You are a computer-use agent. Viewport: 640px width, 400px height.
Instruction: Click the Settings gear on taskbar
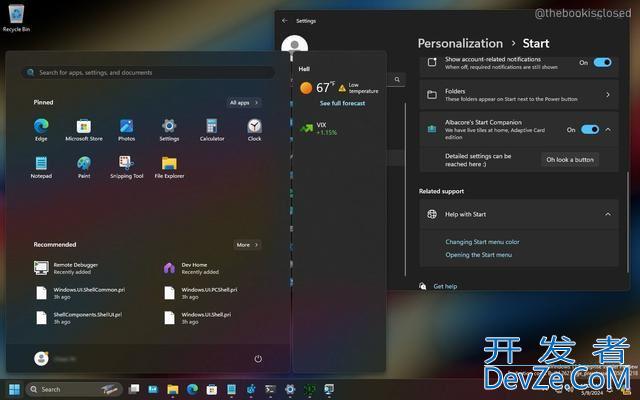(x=290, y=389)
